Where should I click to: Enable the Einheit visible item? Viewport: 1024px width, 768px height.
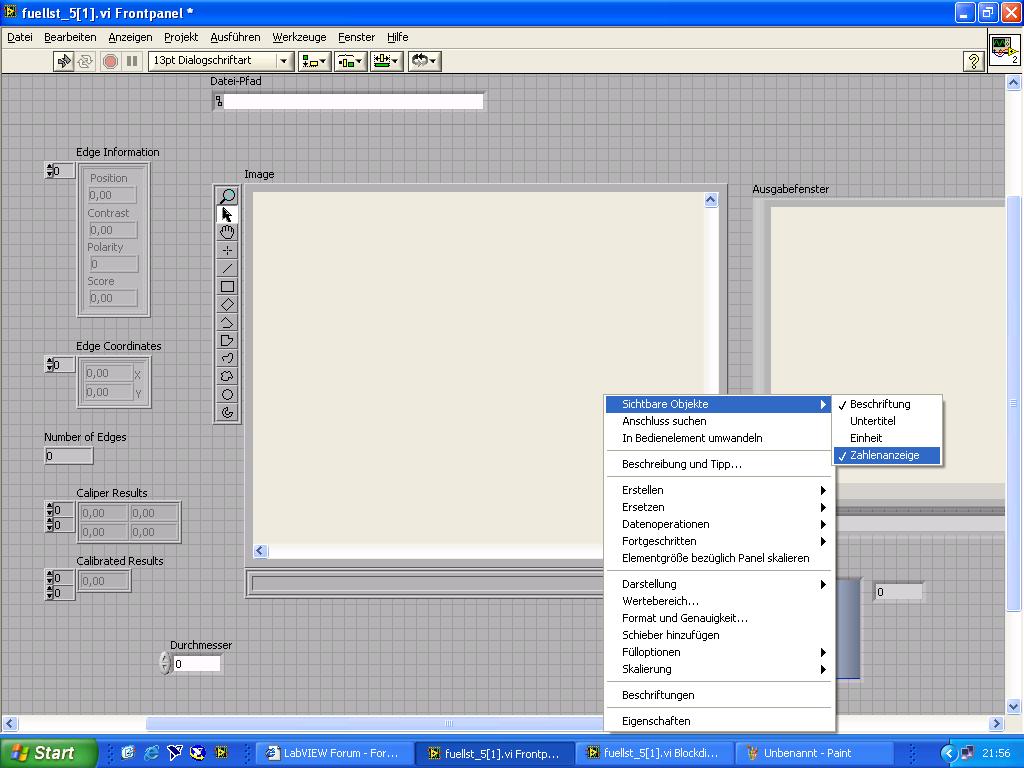(x=866, y=438)
